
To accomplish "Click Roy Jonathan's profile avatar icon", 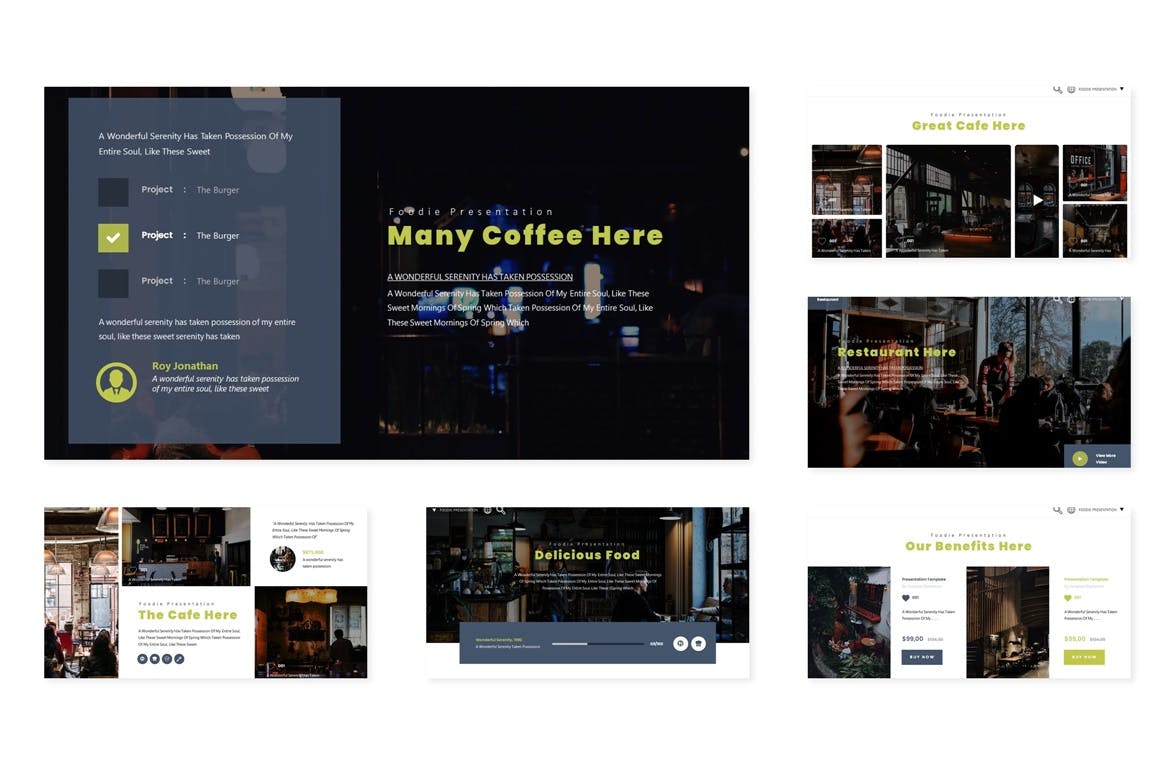I will point(116,382).
